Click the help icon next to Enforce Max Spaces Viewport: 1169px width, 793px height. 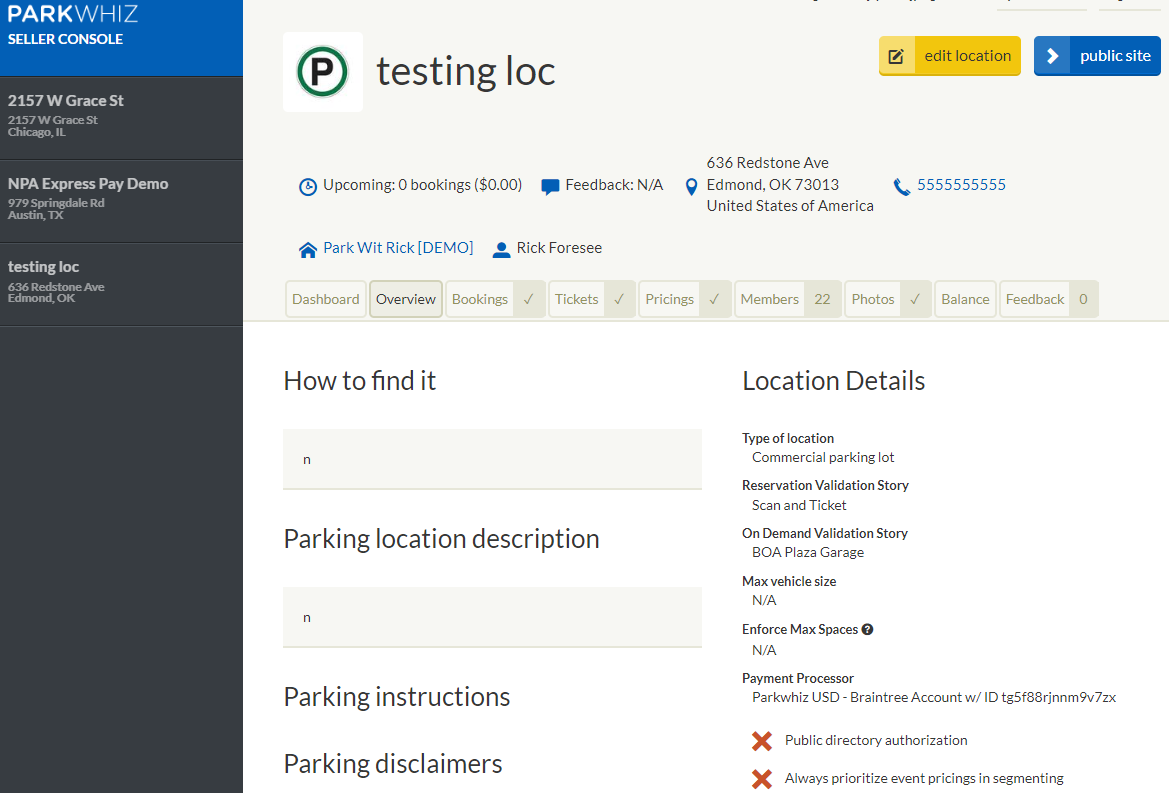(867, 630)
